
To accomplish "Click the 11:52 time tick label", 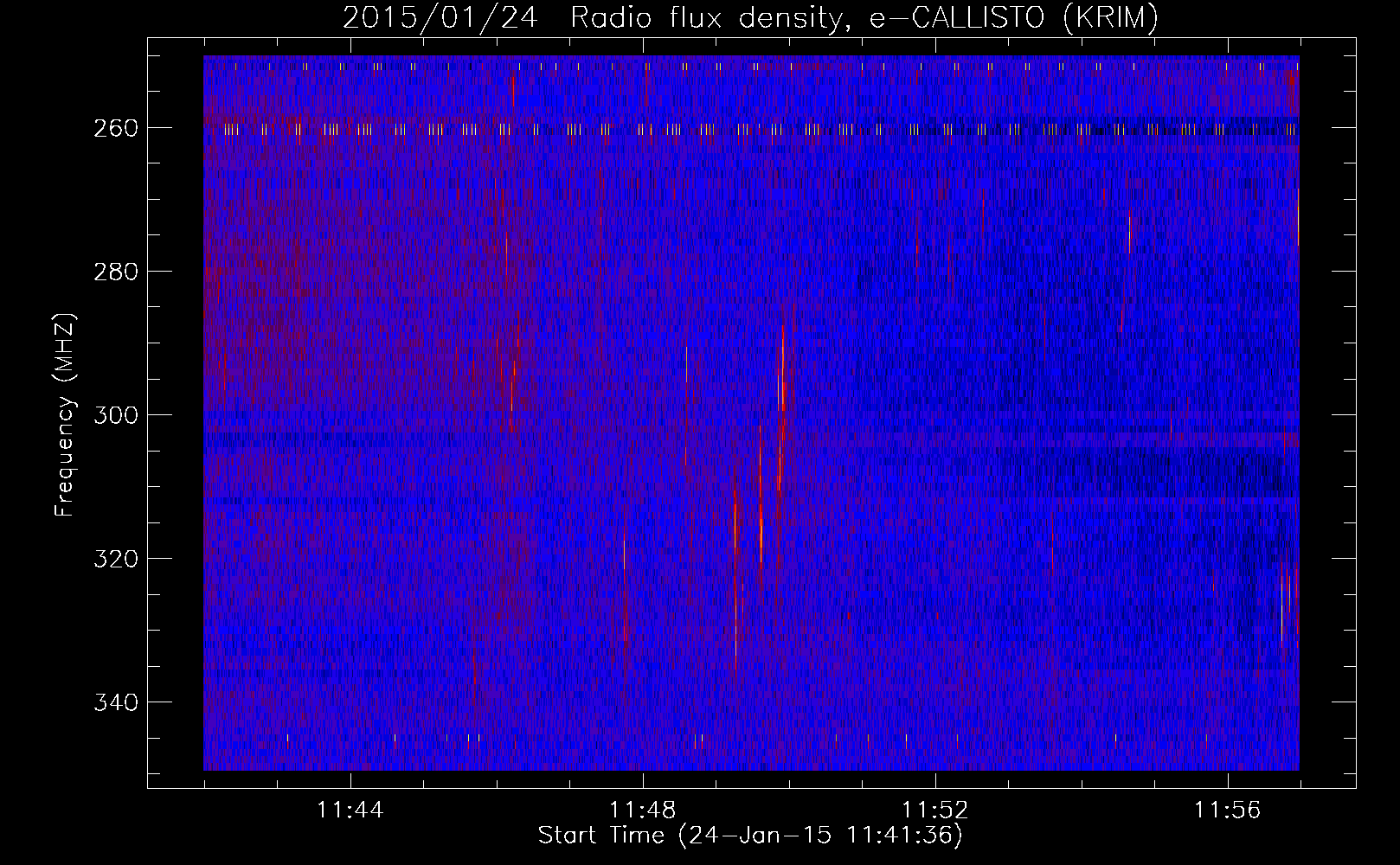I will coord(935,811).
